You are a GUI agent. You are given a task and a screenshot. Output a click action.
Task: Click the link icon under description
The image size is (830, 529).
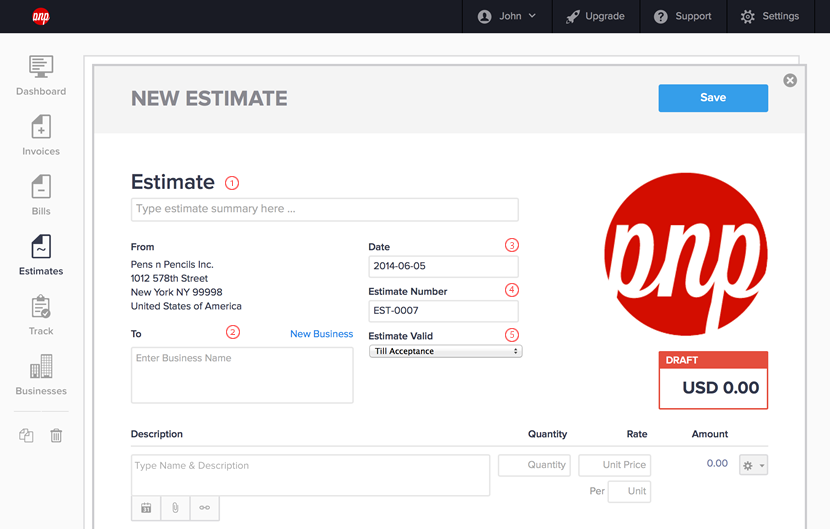[x=204, y=508]
